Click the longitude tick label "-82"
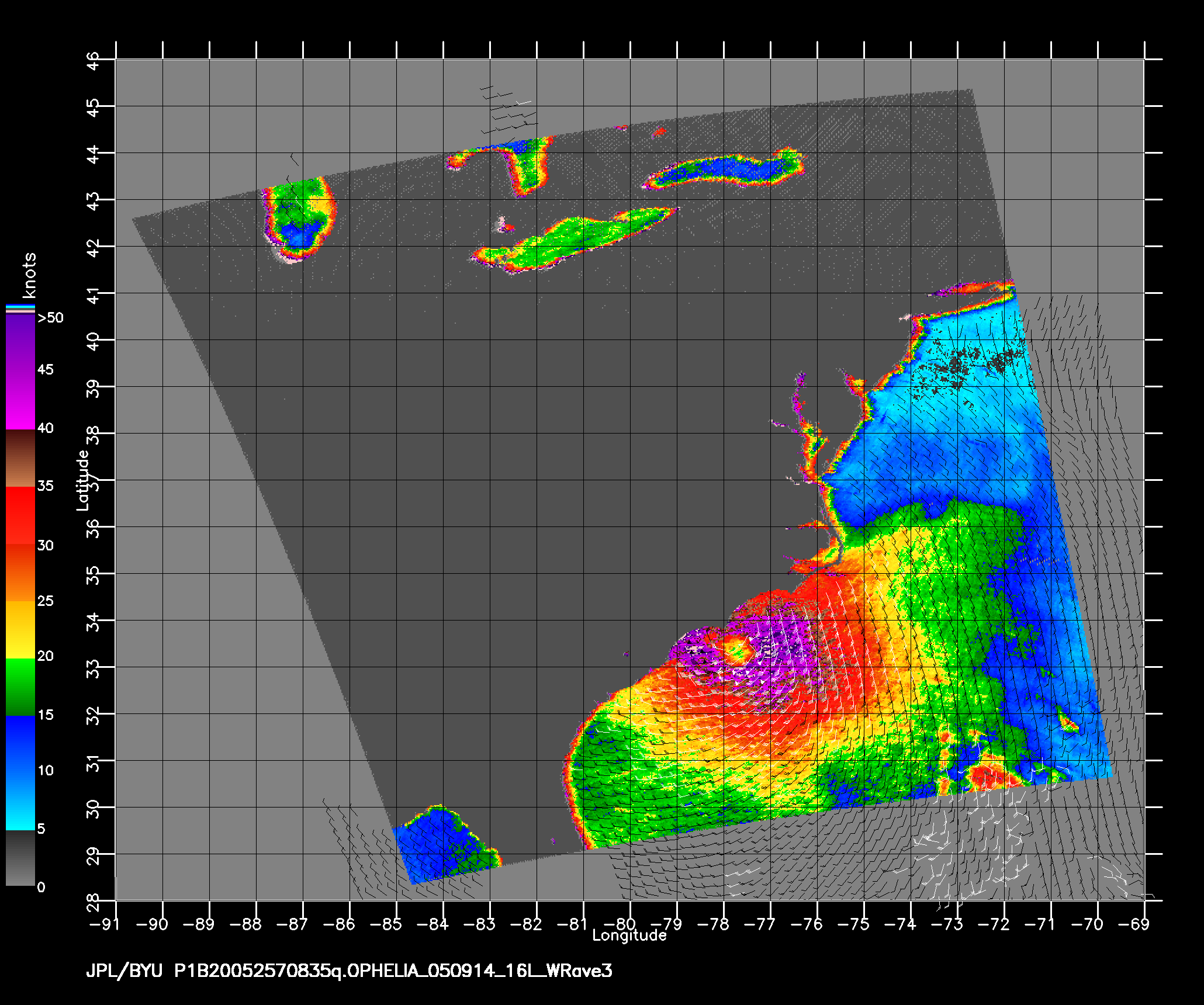The width and height of the screenshot is (1204, 1005). pyautogui.click(x=527, y=924)
